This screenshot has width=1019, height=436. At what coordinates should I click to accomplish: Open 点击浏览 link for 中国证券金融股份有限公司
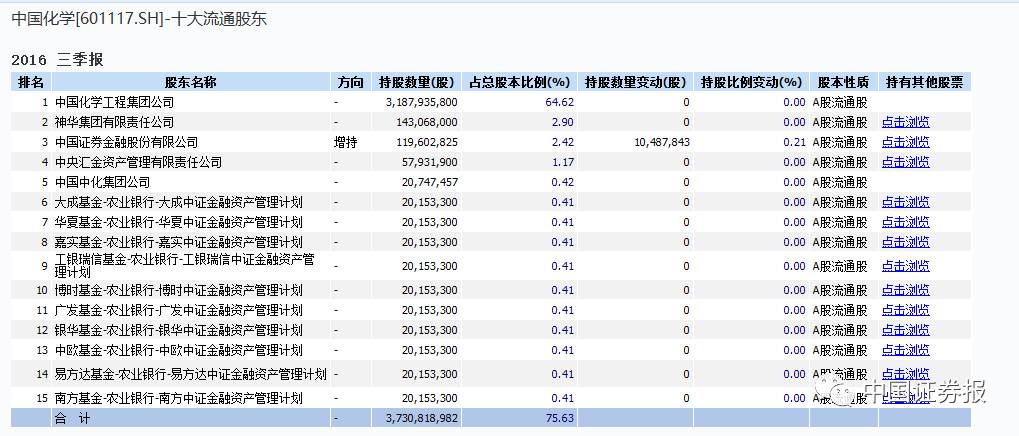tap(905, 142)
